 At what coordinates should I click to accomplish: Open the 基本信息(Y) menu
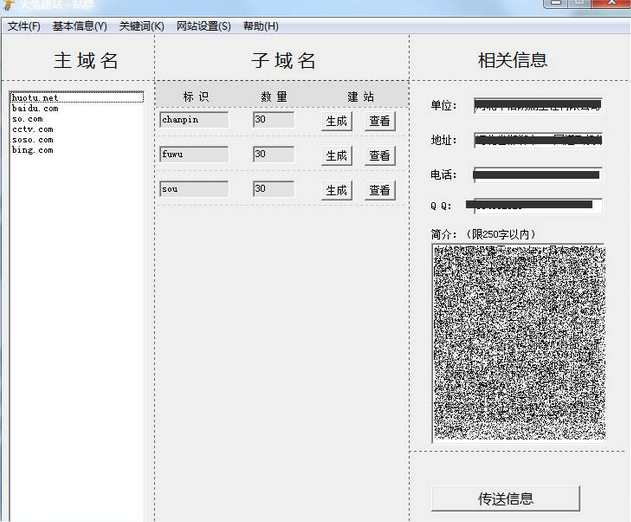click(79, 26)
